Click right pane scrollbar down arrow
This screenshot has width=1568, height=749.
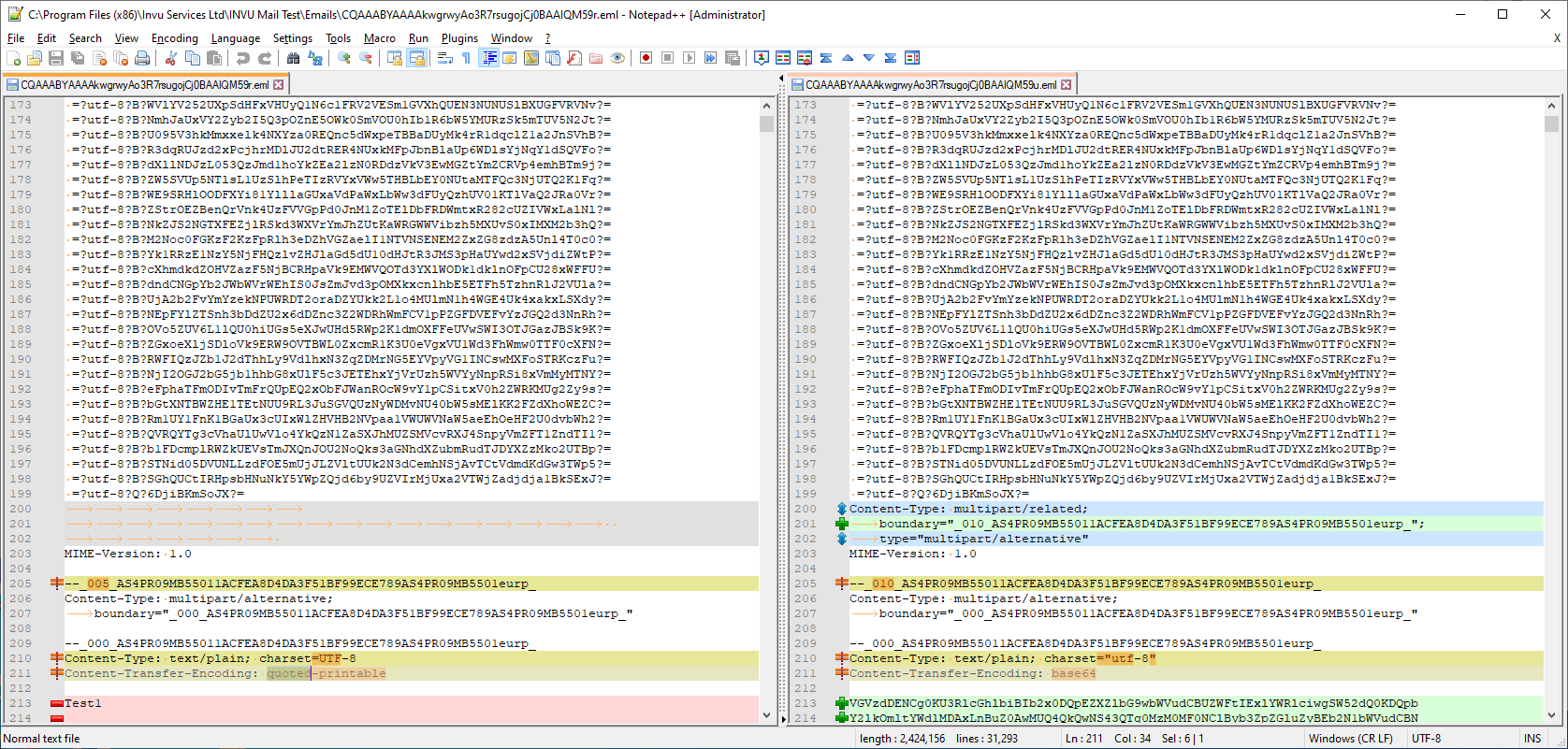point(1552,715)
